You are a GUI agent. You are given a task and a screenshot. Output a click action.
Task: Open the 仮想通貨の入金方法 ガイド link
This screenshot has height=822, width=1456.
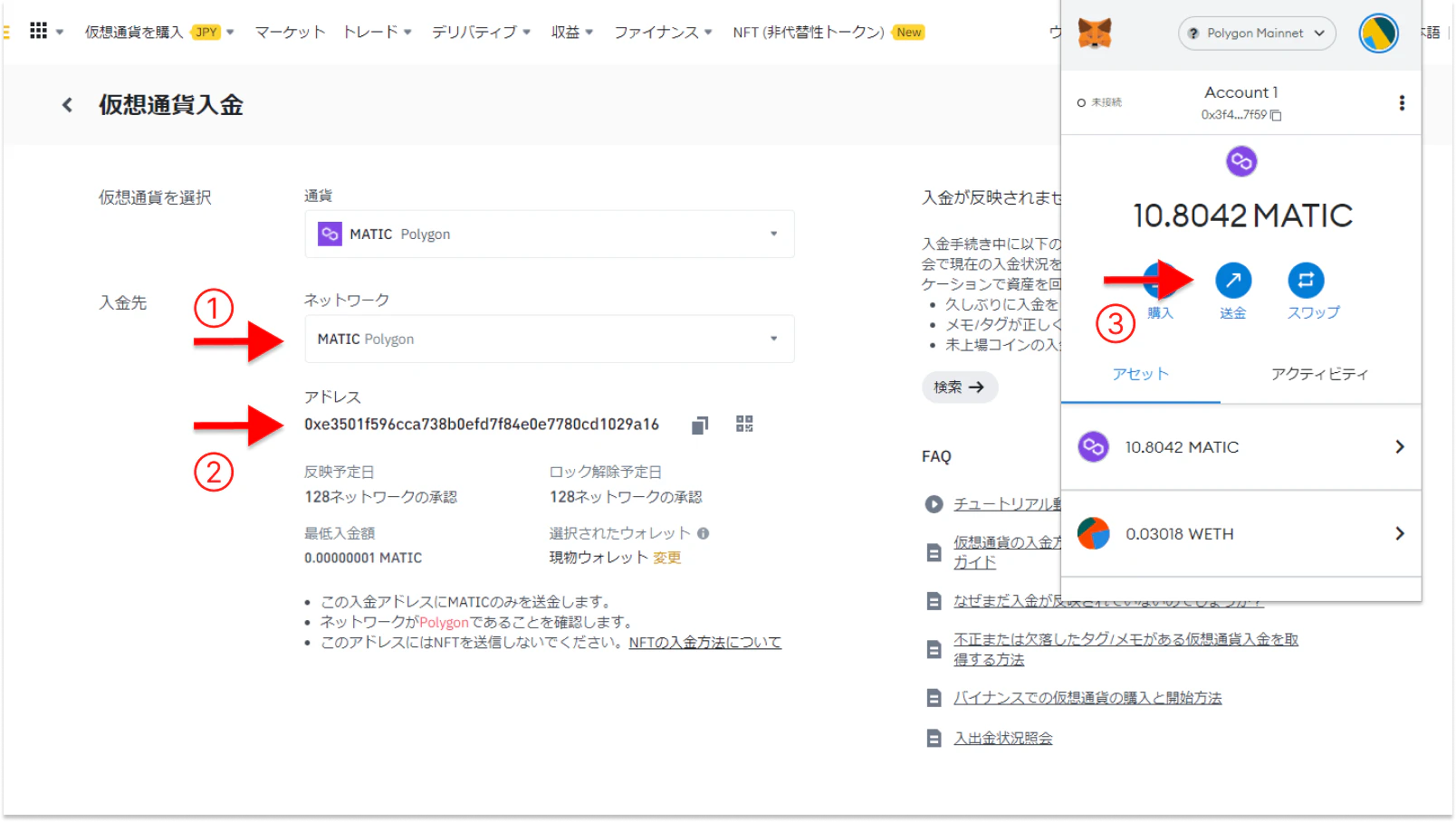point(1007,552)
